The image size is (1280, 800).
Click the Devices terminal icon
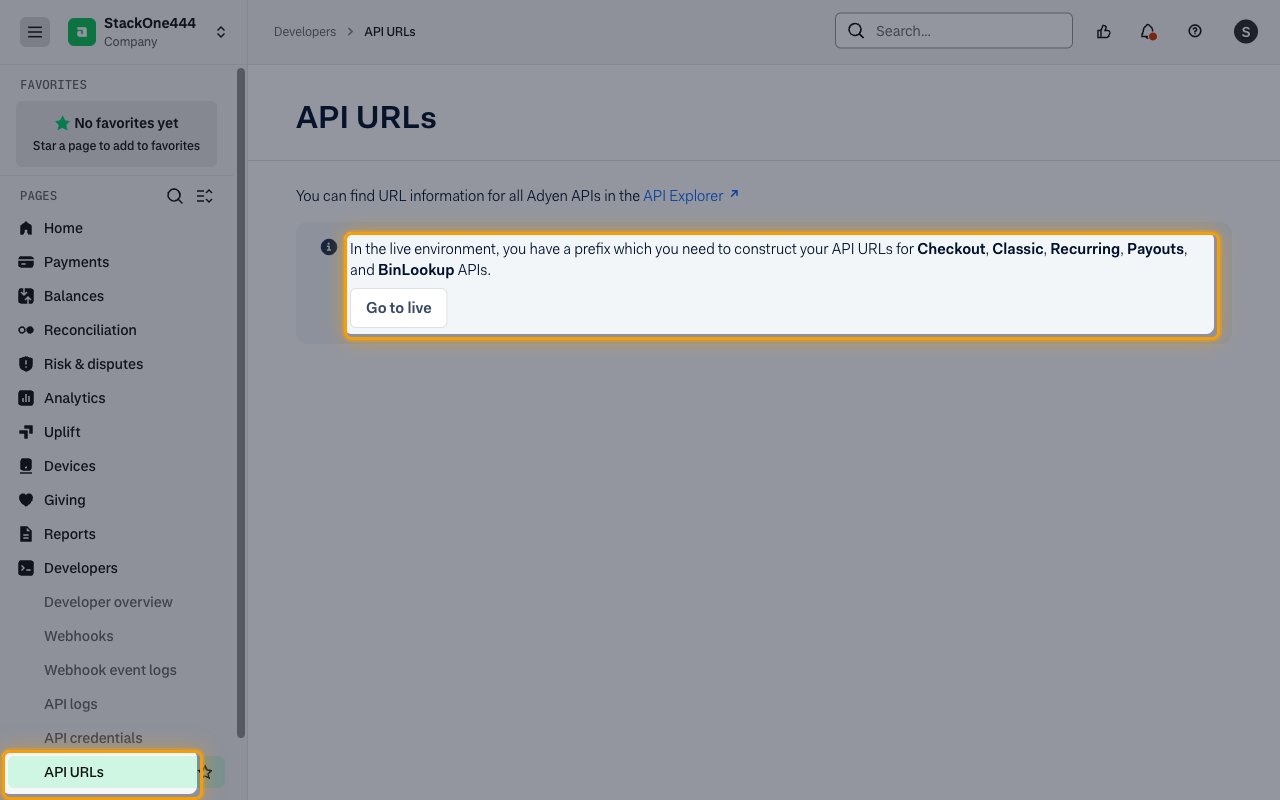point(26,466)
